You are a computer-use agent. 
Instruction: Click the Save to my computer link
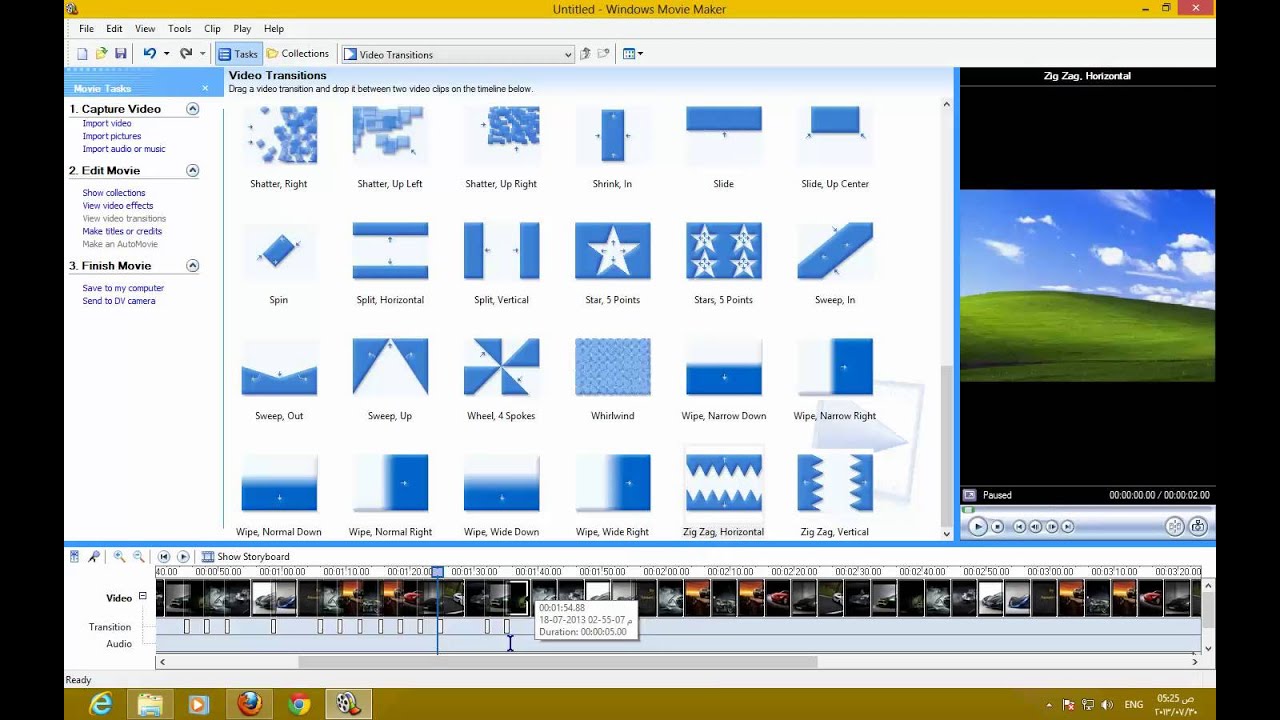[x=123, y=288]
